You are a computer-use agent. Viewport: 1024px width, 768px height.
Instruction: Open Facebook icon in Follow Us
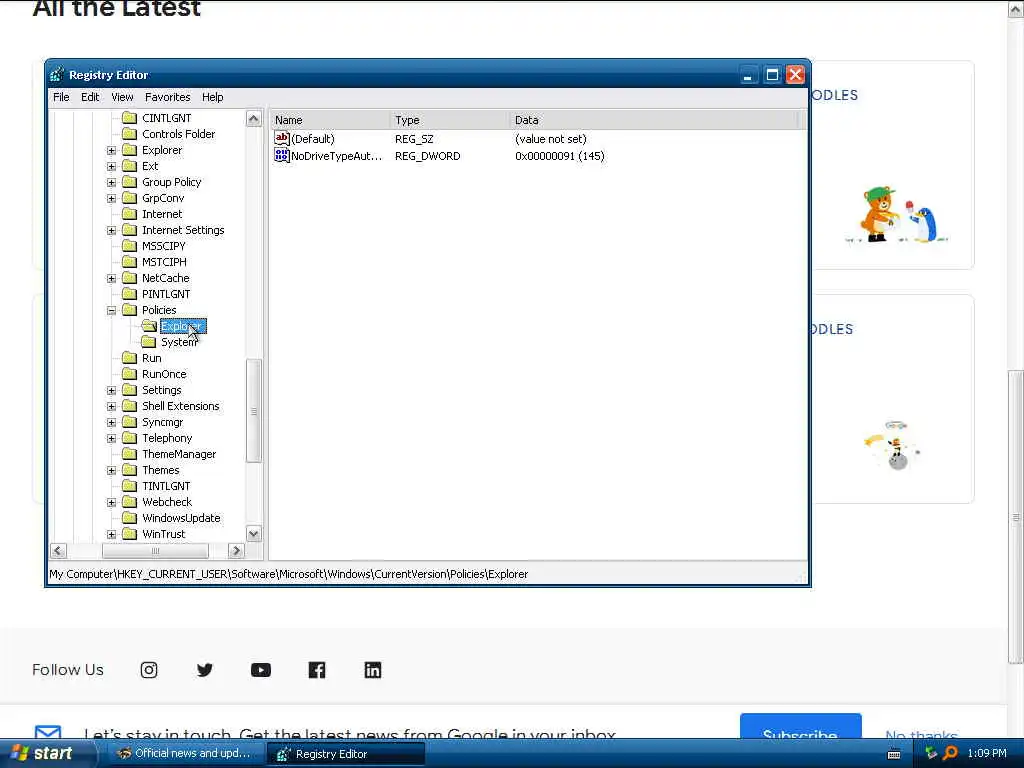pyautogui.click(x=317, y=670)
